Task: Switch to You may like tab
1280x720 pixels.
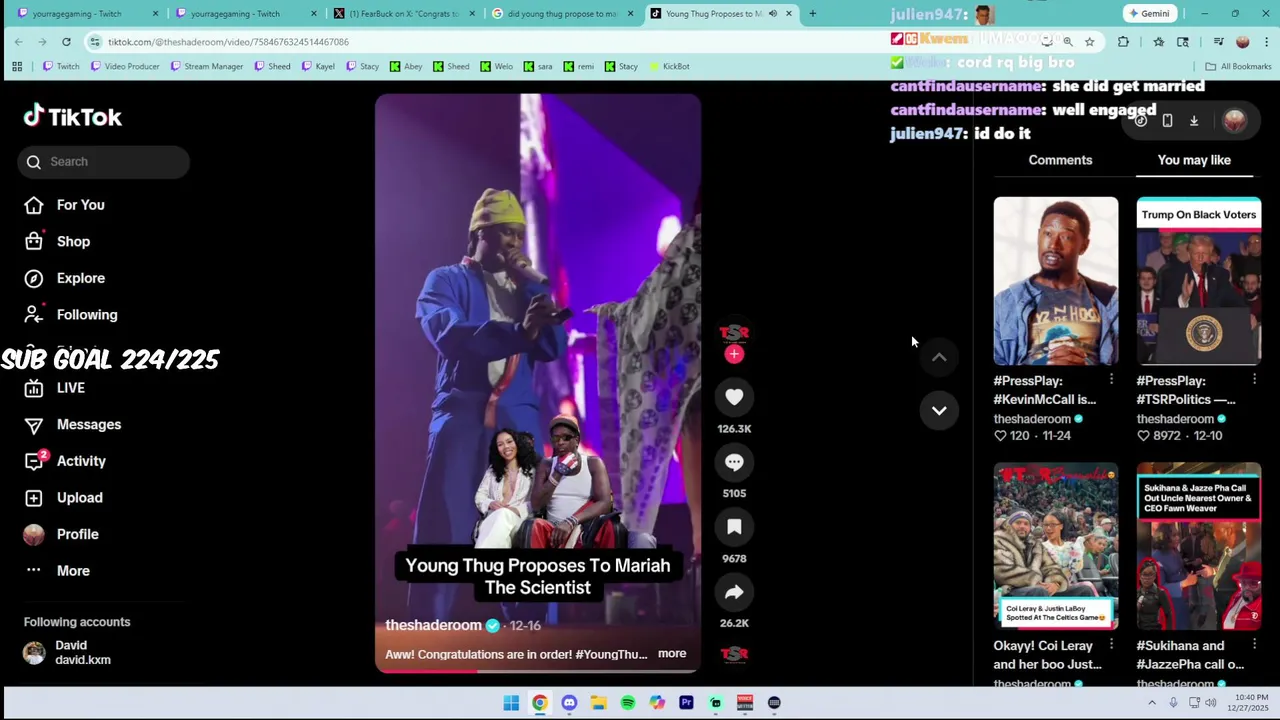Action: 1194,160
